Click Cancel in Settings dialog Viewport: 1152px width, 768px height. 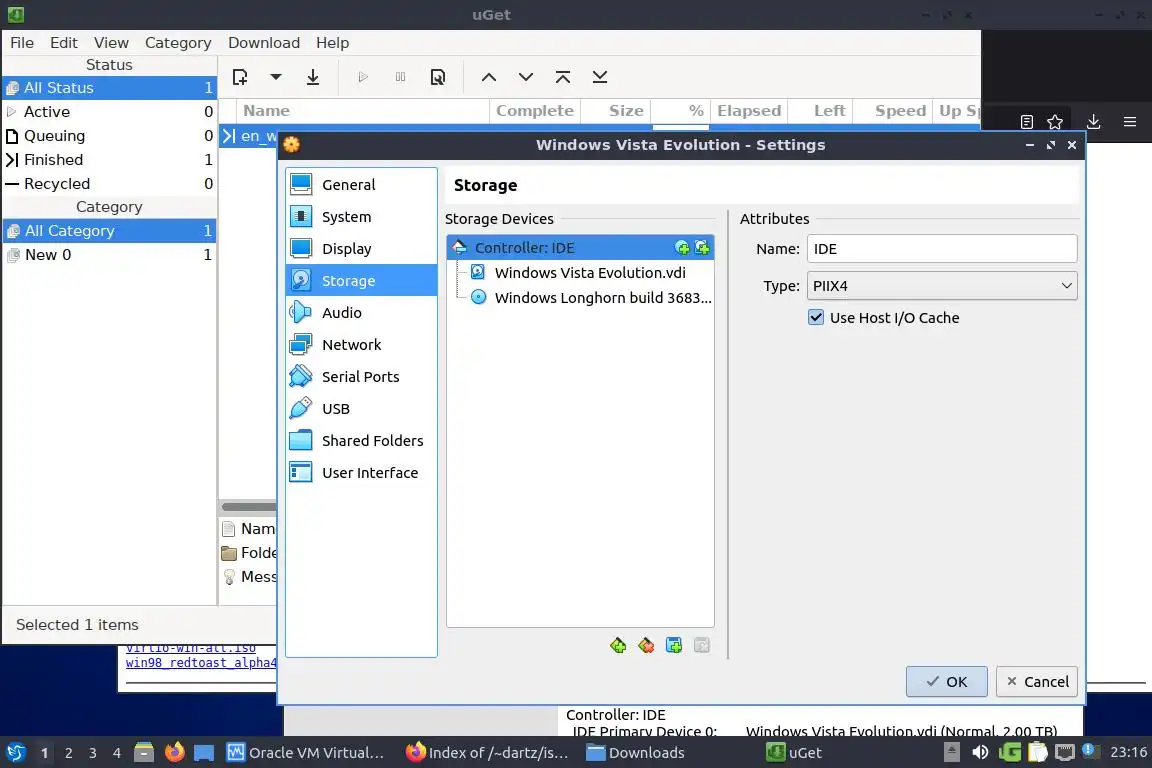(1037, 681)
